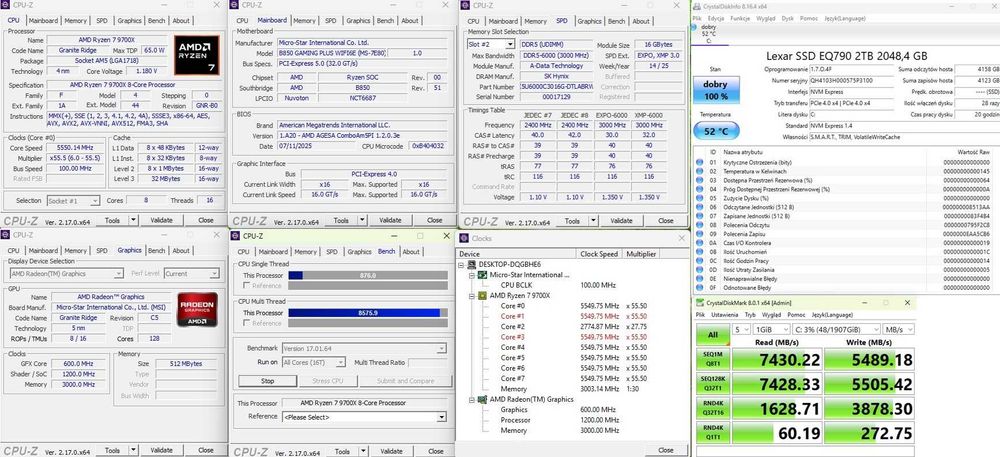Screen dimensions: 1000x457
Task: Click the AMD Radeon(TM) Graphics card icon in Clocks
Action: pyautogui.click(x=483, y=400)
